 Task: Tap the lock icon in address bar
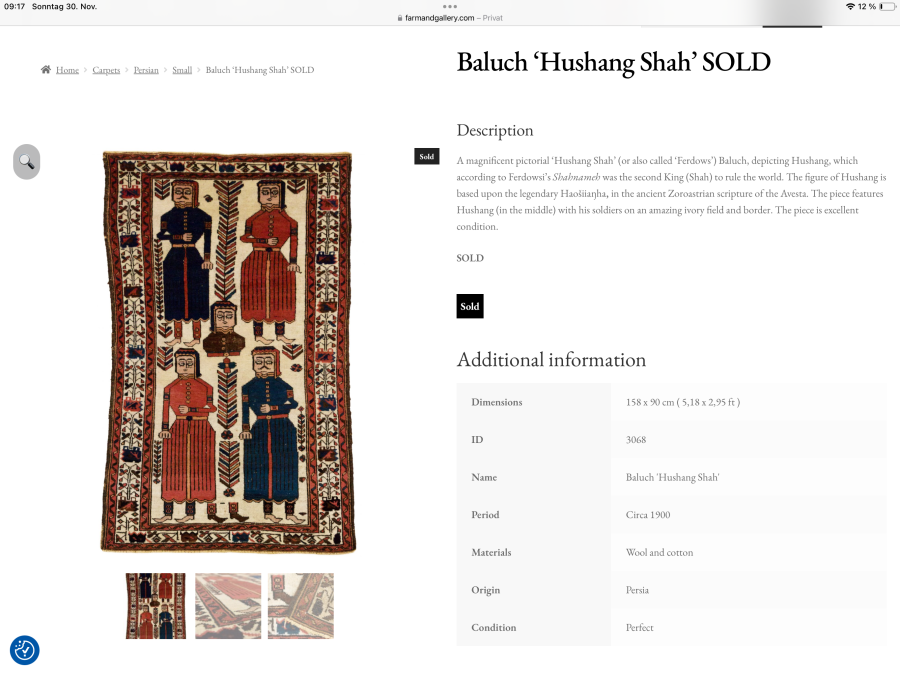(400, 18)
